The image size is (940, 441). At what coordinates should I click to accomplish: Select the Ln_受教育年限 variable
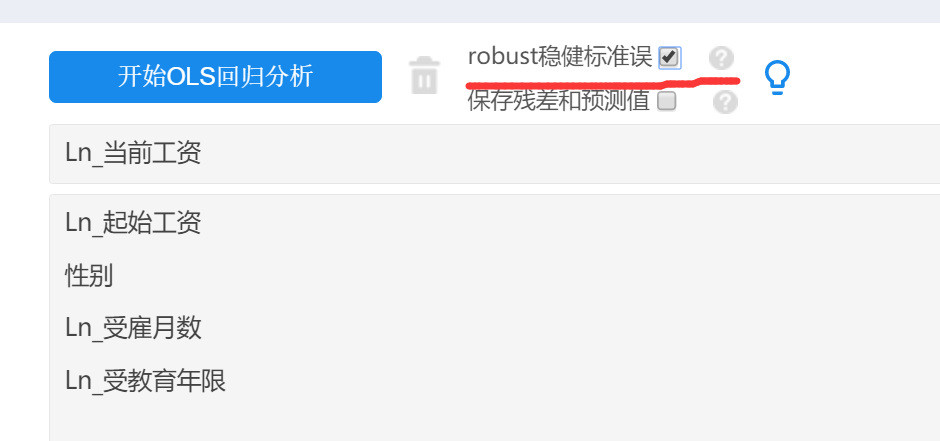[x=146, y=381]
